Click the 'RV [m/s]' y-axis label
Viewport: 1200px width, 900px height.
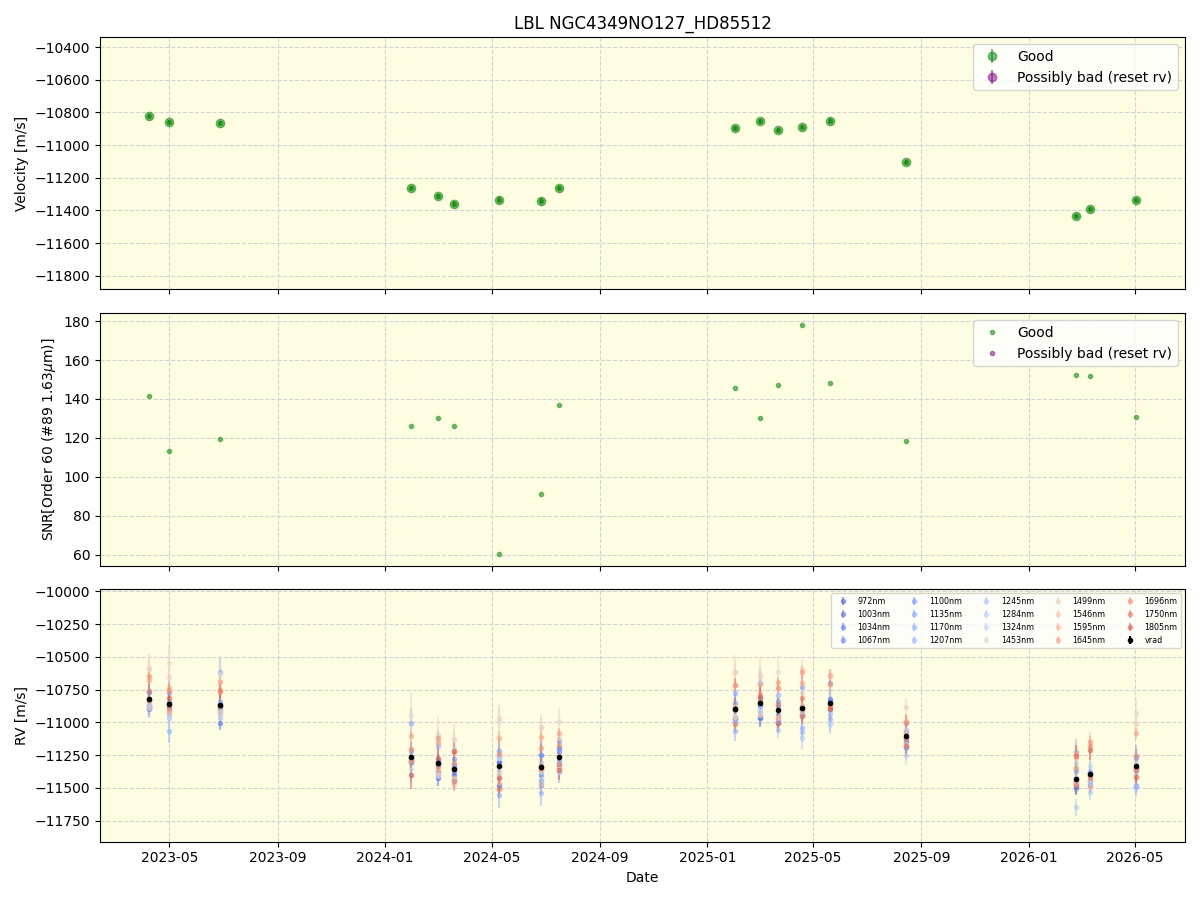(x=21, y=716)
